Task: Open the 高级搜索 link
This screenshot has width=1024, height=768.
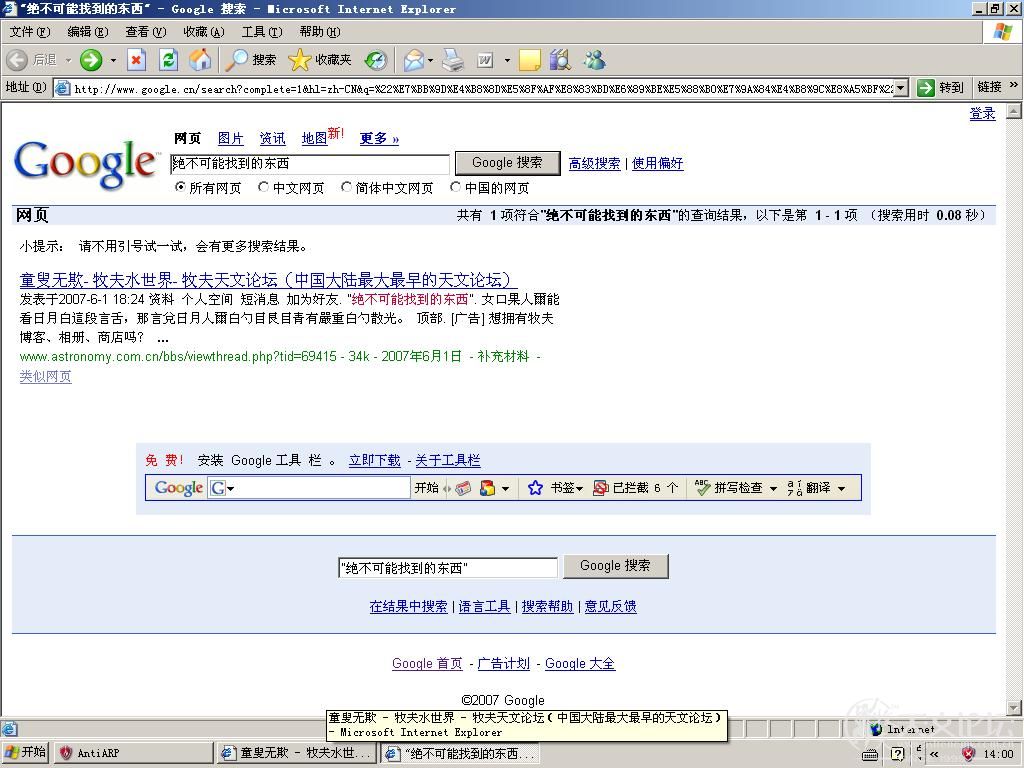Action: (594, 163)
